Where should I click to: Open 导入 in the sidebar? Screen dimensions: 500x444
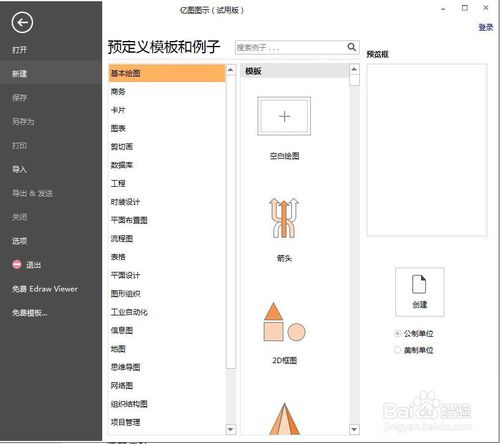pos(19,169)
